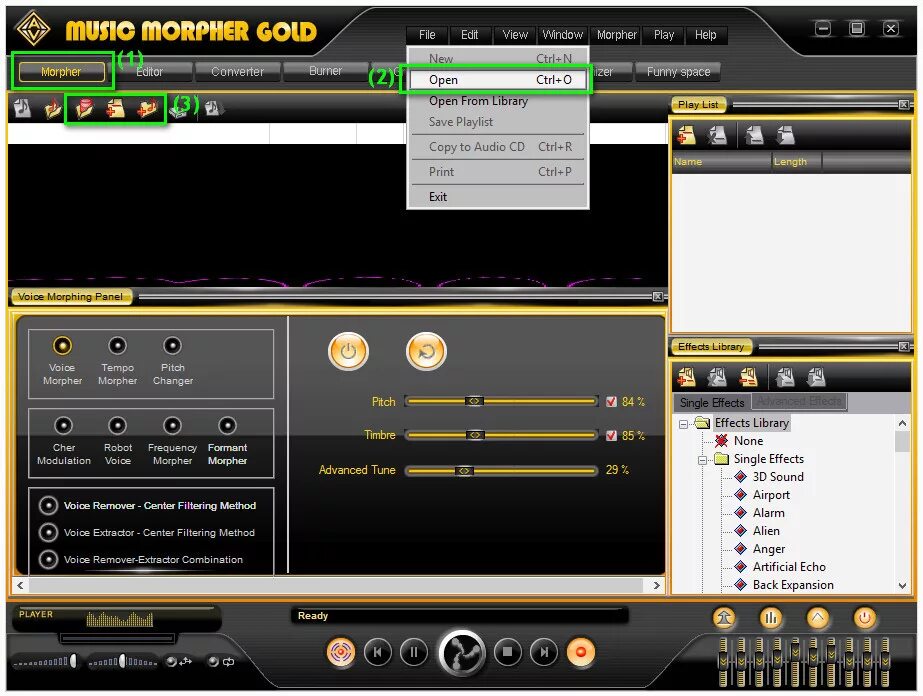Image resolution: width=923 pixels, height=696 pixels.
Task: Select the Pitch Changer radio button
Action: pos(172,346)
